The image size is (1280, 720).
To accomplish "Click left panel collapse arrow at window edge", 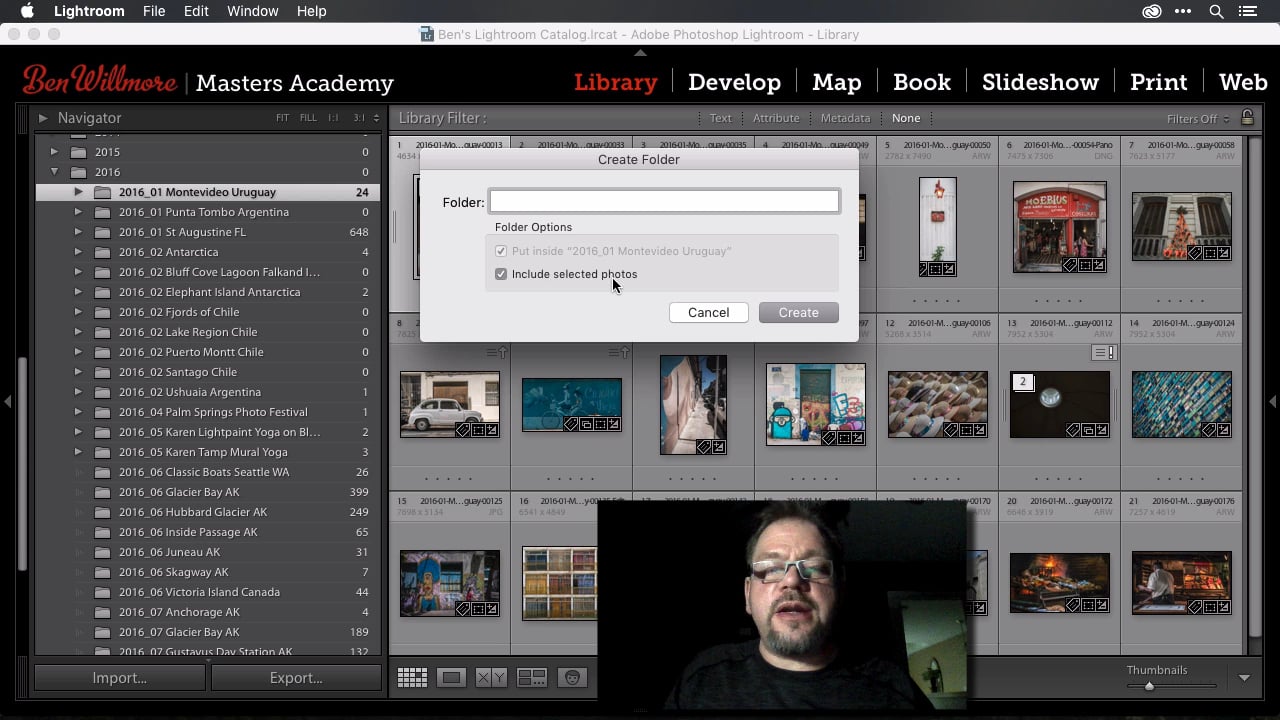I will (7, 401).
